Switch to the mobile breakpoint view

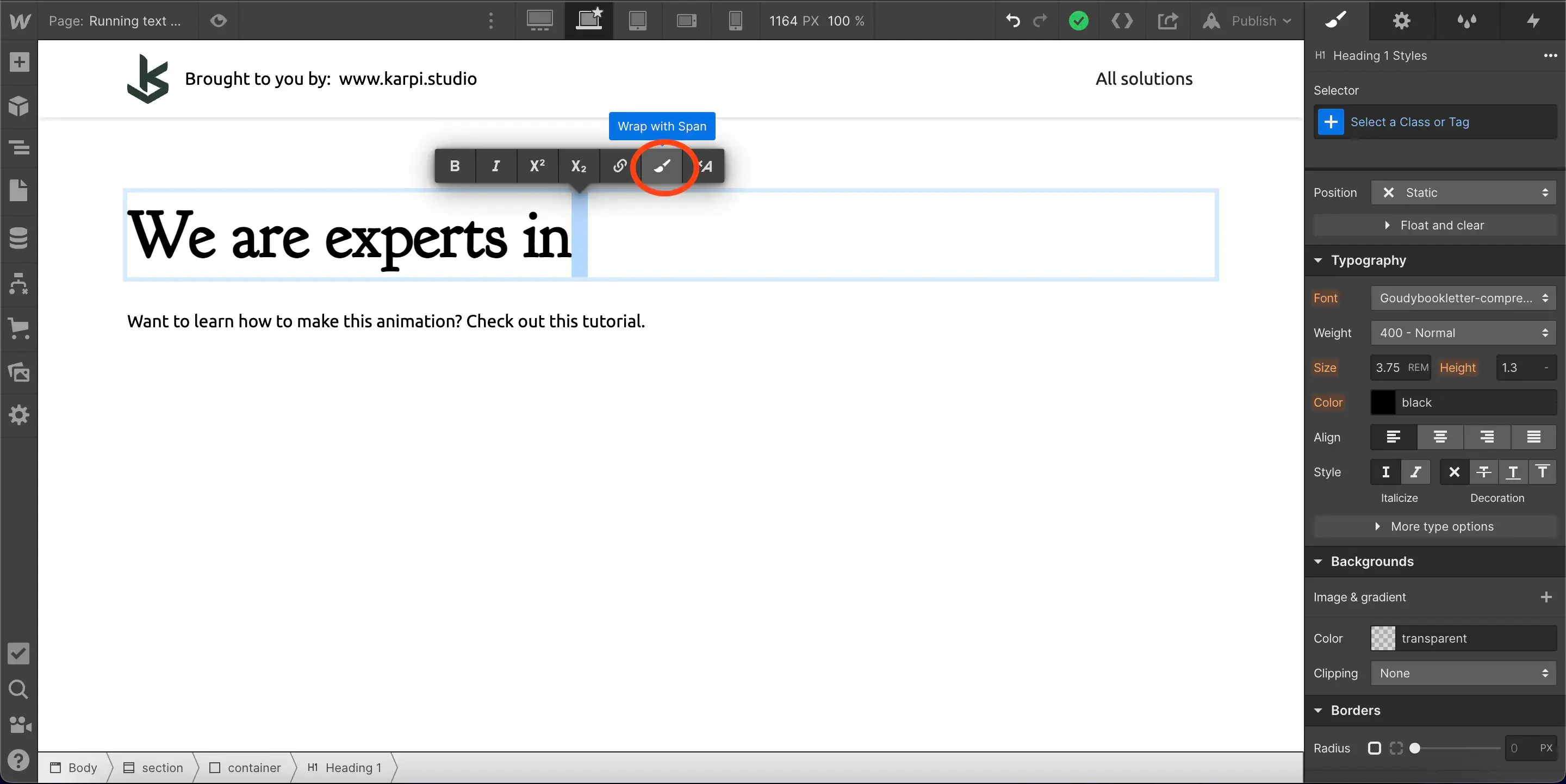(x=735, y=21)
